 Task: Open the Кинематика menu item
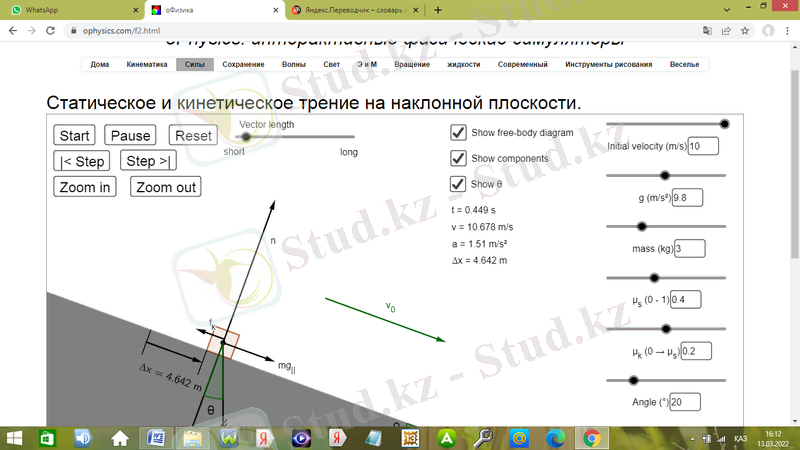click(147, 64)
